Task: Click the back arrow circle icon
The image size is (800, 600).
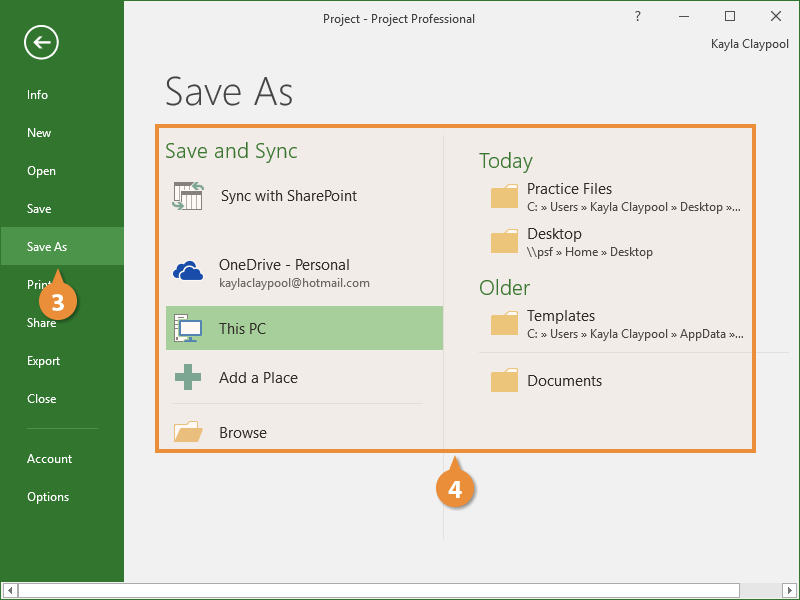Action: coord(42,42)
